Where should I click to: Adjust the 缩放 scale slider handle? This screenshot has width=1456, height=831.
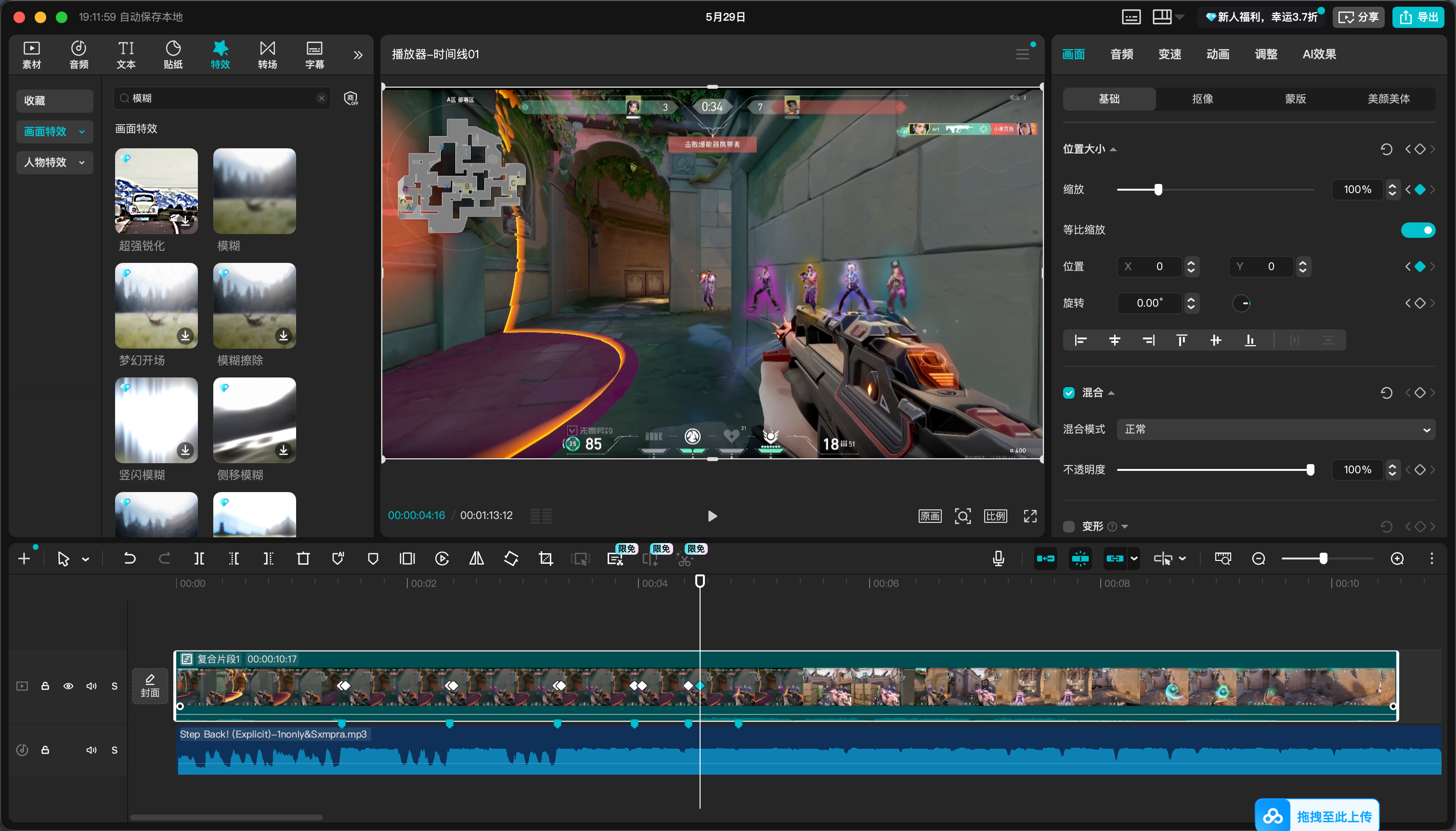click(1158, 190)
